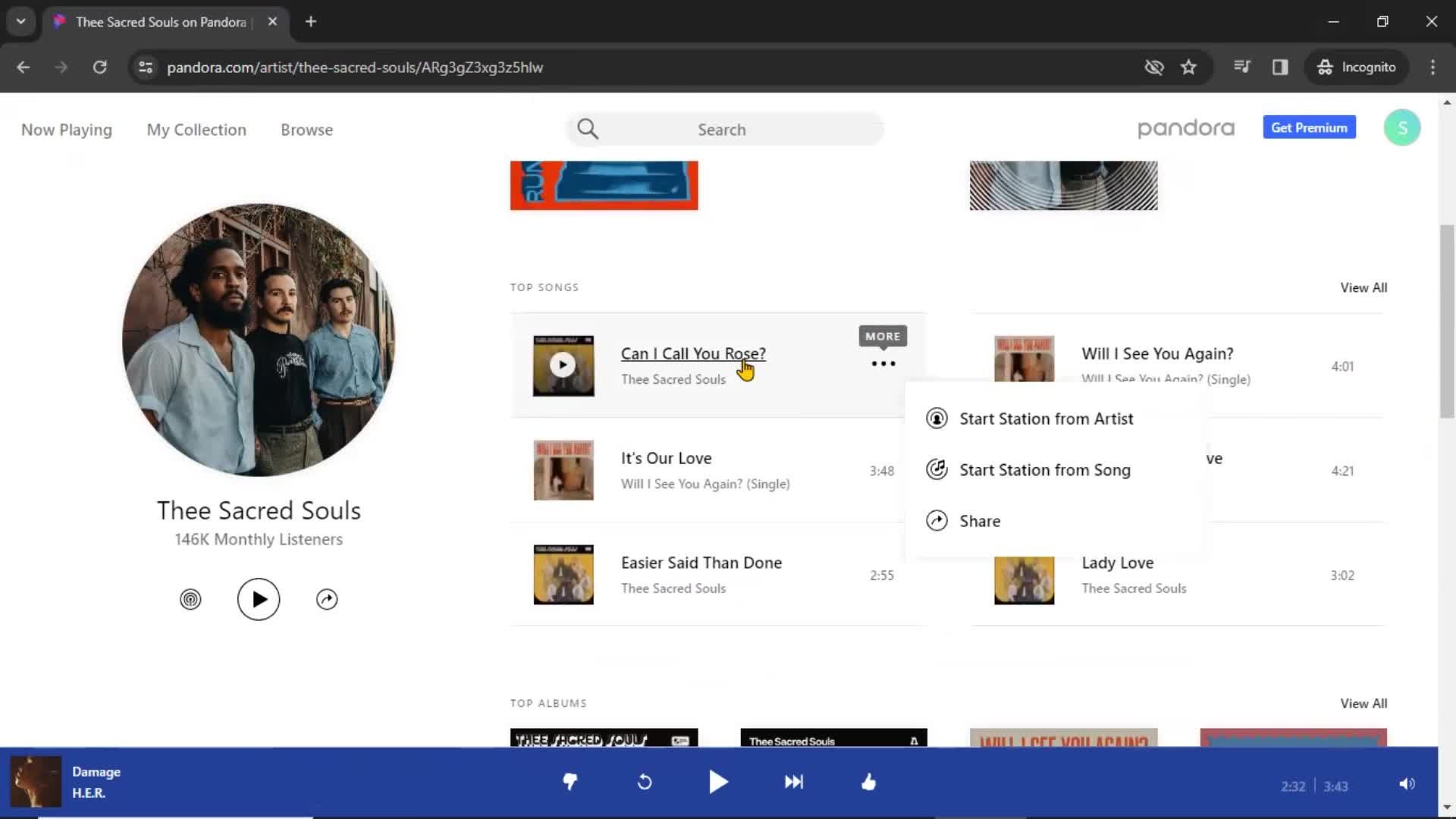Image resolution: width=1456 pixels, height=819 pixels.
Task: Click the volume speaker icon
Action: [x=1407, y=782]
